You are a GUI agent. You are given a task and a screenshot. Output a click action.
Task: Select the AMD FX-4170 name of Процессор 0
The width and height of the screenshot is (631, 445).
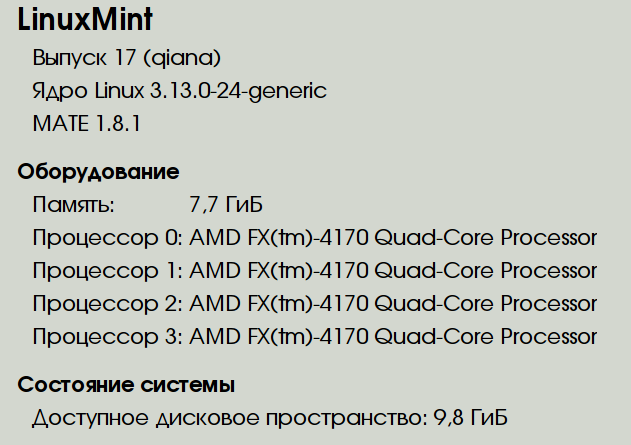tap(393, 238)
